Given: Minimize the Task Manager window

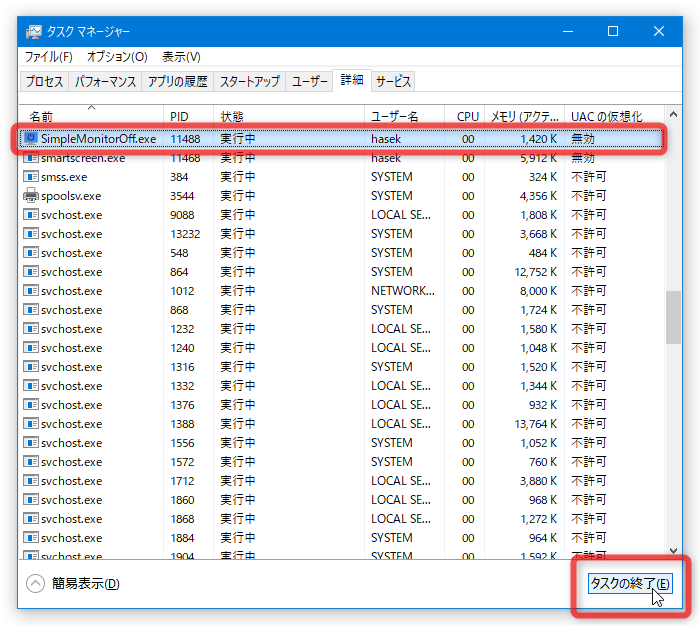Looking at the screenshot, I should click(x=567, y=31).
